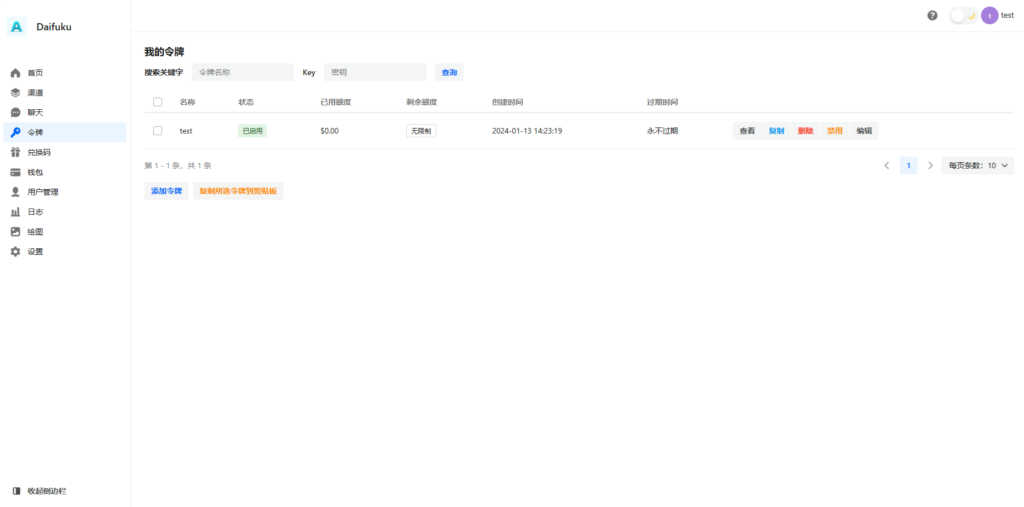The height and width of the screenshot is (507, 1024).
Task: Open the channels layers icon
Action: (15, 93)
